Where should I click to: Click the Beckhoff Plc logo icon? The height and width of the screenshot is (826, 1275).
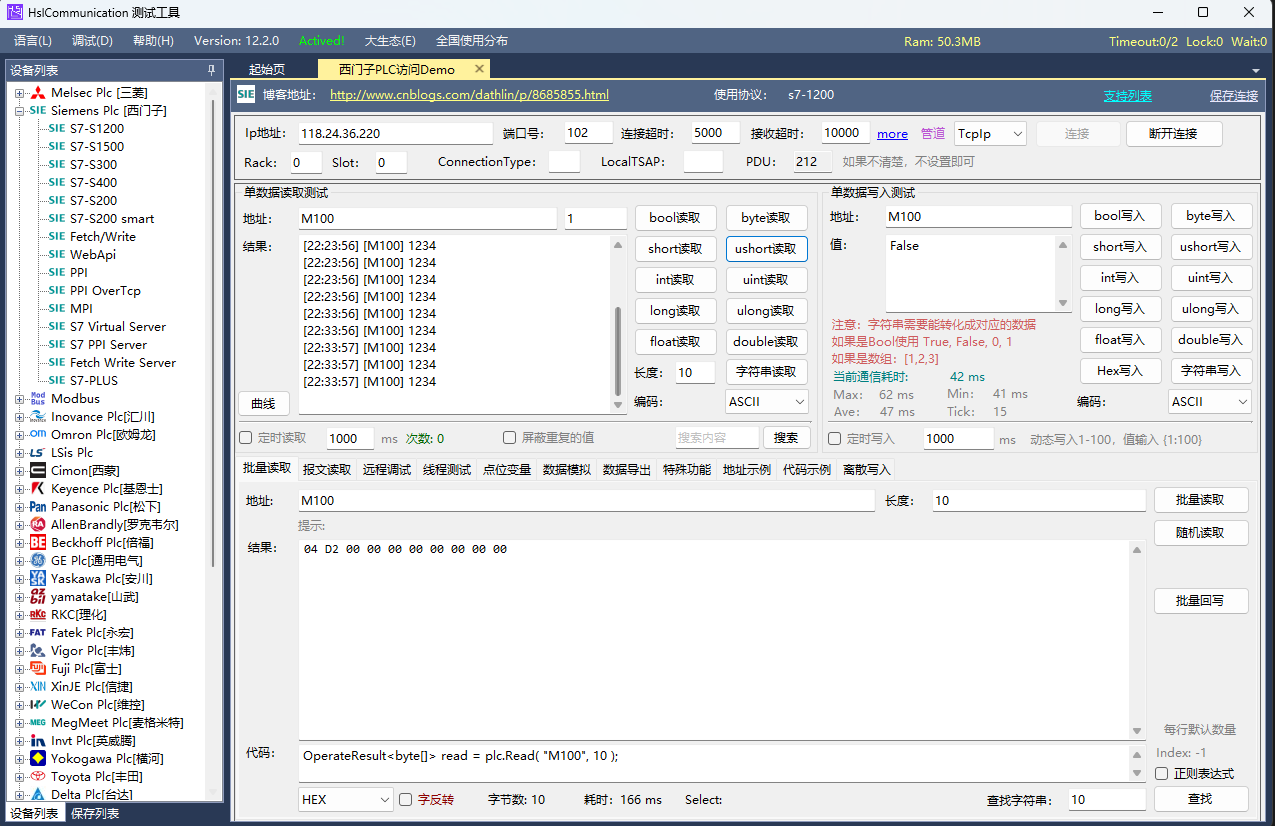pyautogui.click(x=38, y=543)
